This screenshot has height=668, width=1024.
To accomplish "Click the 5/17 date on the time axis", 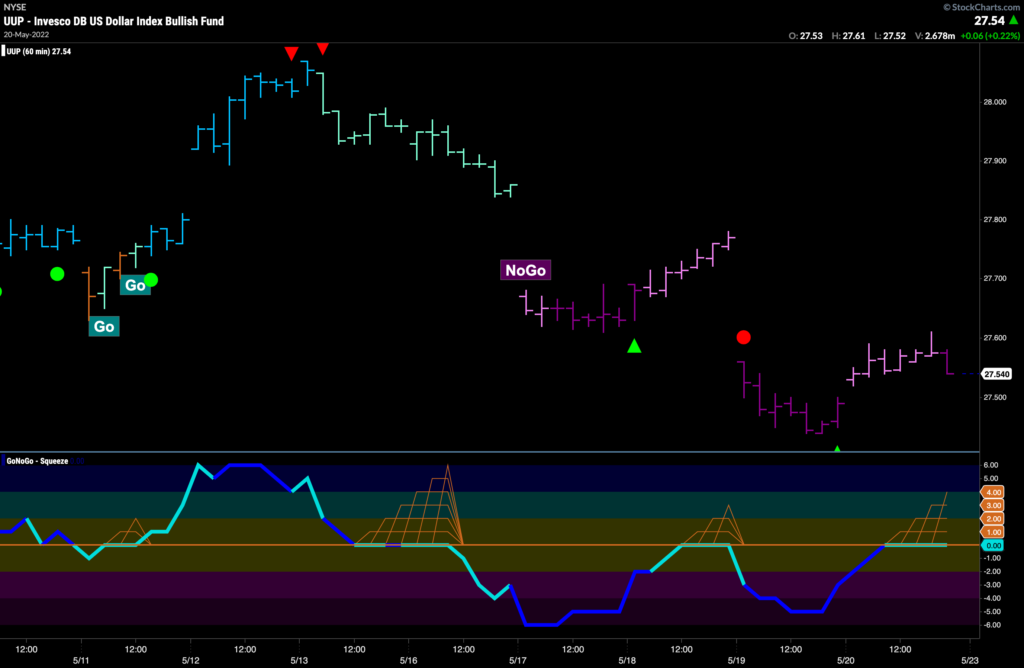I will pos(518,660).
